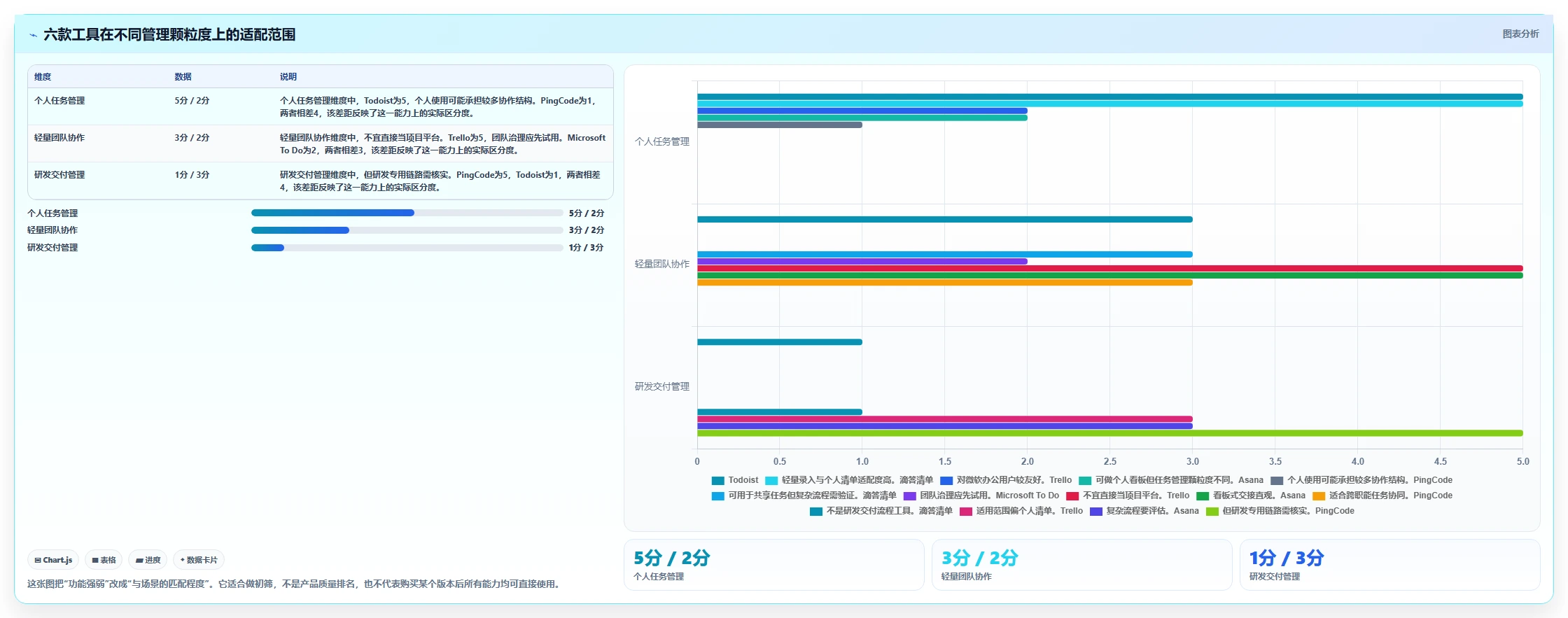Open the 1分 / 3分 研发交付管理 data card
1568x618 pixels.
(1389, 565)
